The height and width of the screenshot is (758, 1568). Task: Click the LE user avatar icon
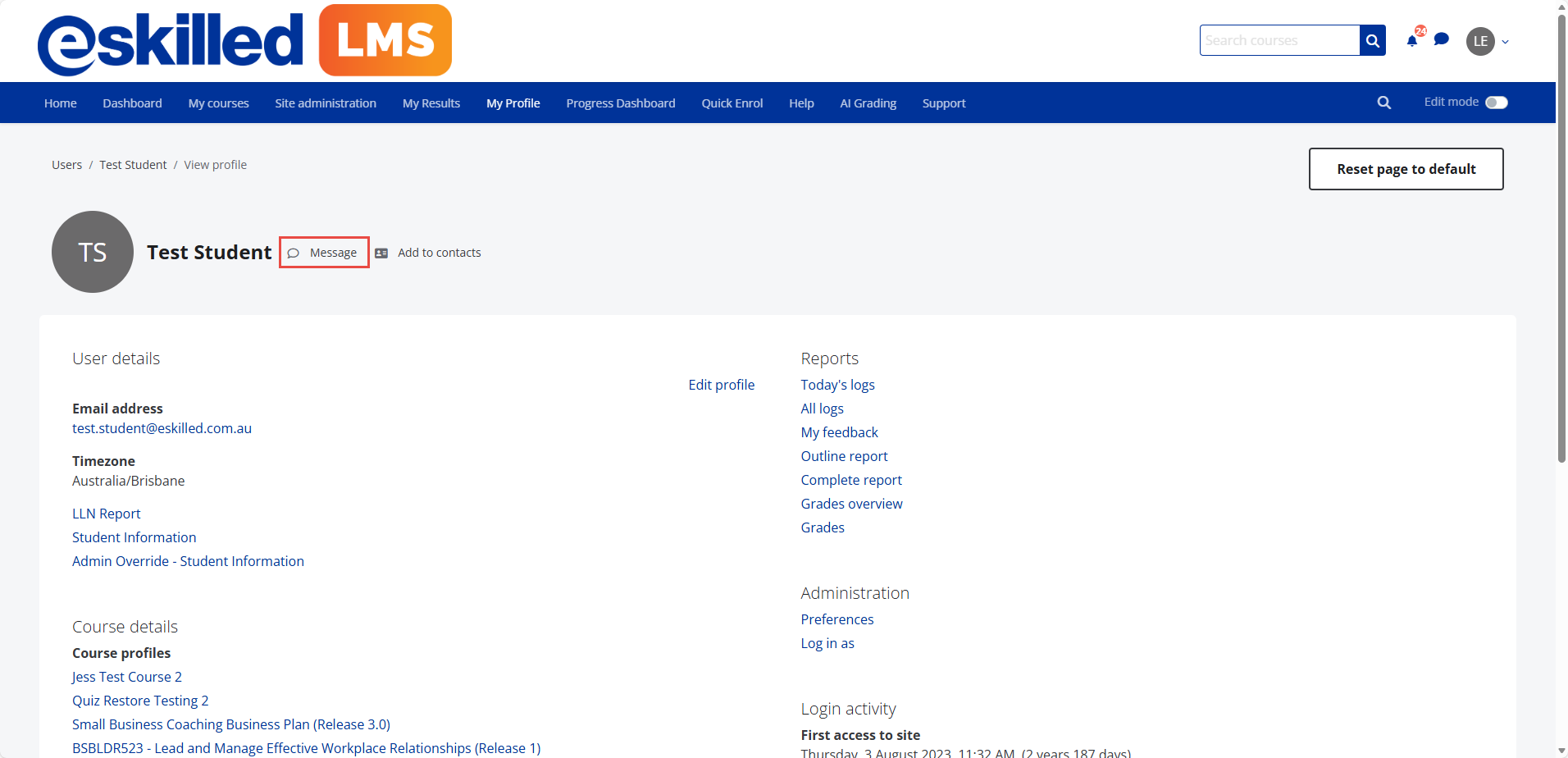1479,41
